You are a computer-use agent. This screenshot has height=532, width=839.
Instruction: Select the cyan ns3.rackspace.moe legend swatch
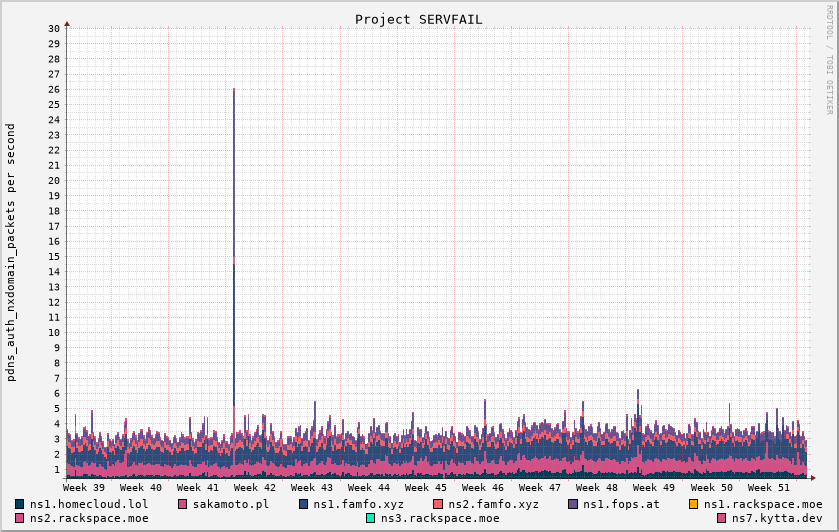[x=371, y=518]
